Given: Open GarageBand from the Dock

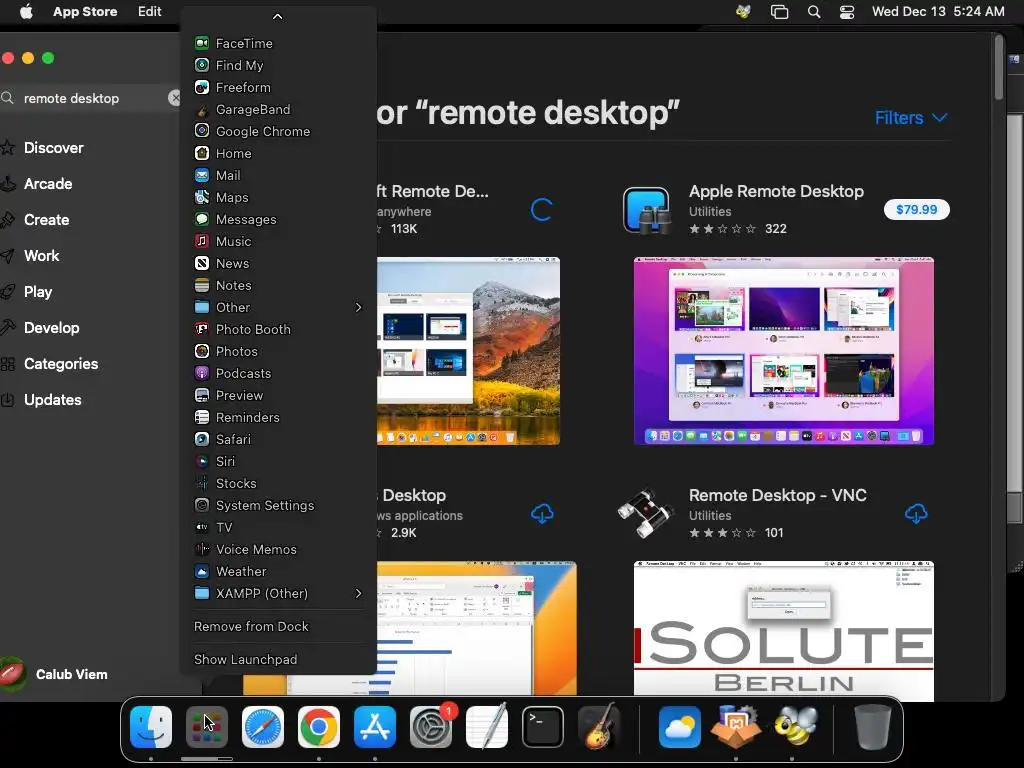Looking at the screenshot, I should (599, 727).
